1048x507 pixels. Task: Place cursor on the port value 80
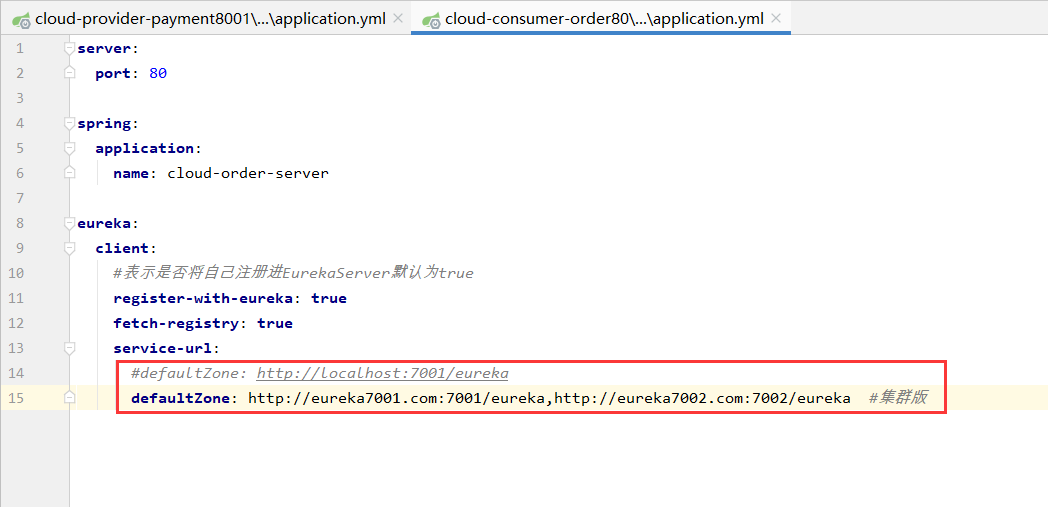(157, 73)
